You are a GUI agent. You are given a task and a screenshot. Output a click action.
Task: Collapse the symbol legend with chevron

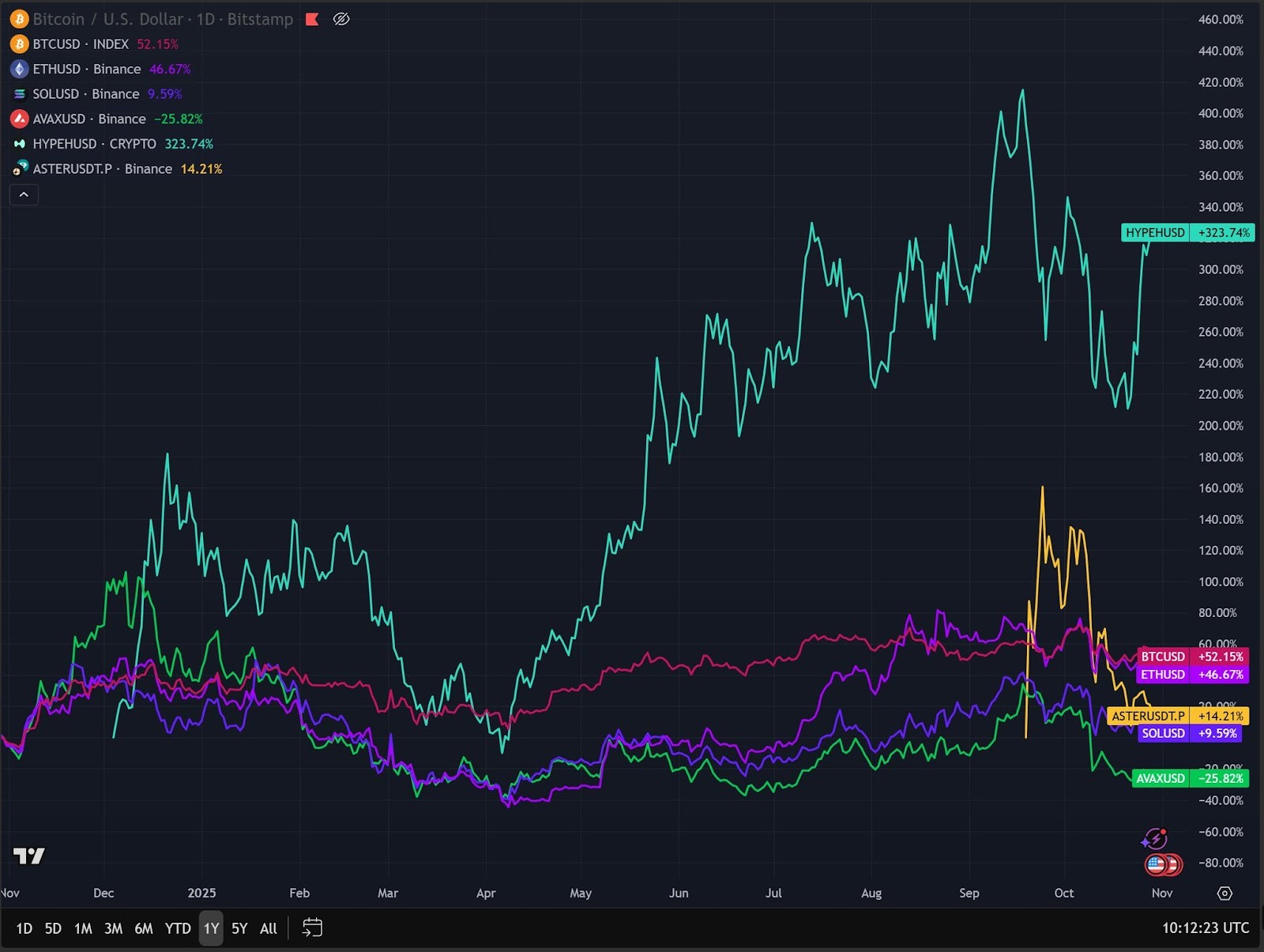point(24,194)
